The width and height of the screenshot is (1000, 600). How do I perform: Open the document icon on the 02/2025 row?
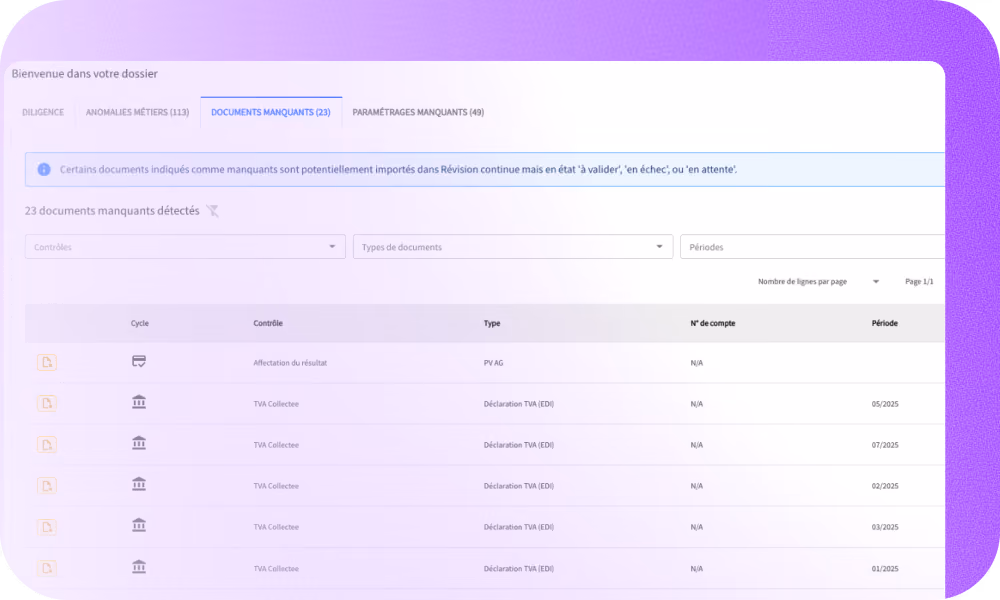47,486
